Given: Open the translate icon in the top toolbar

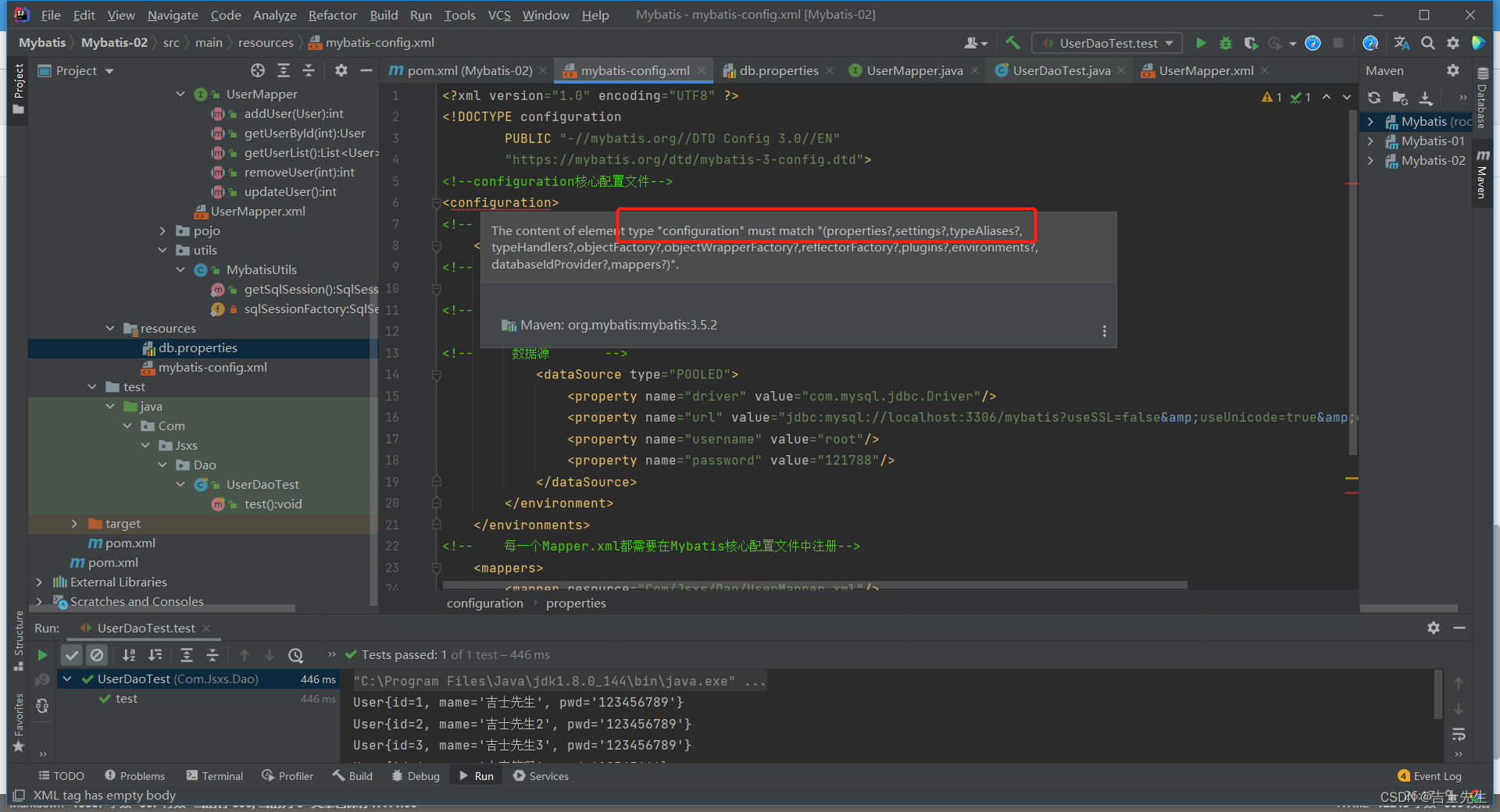Looking at the screenshot, I should (x=1402, y=43).
